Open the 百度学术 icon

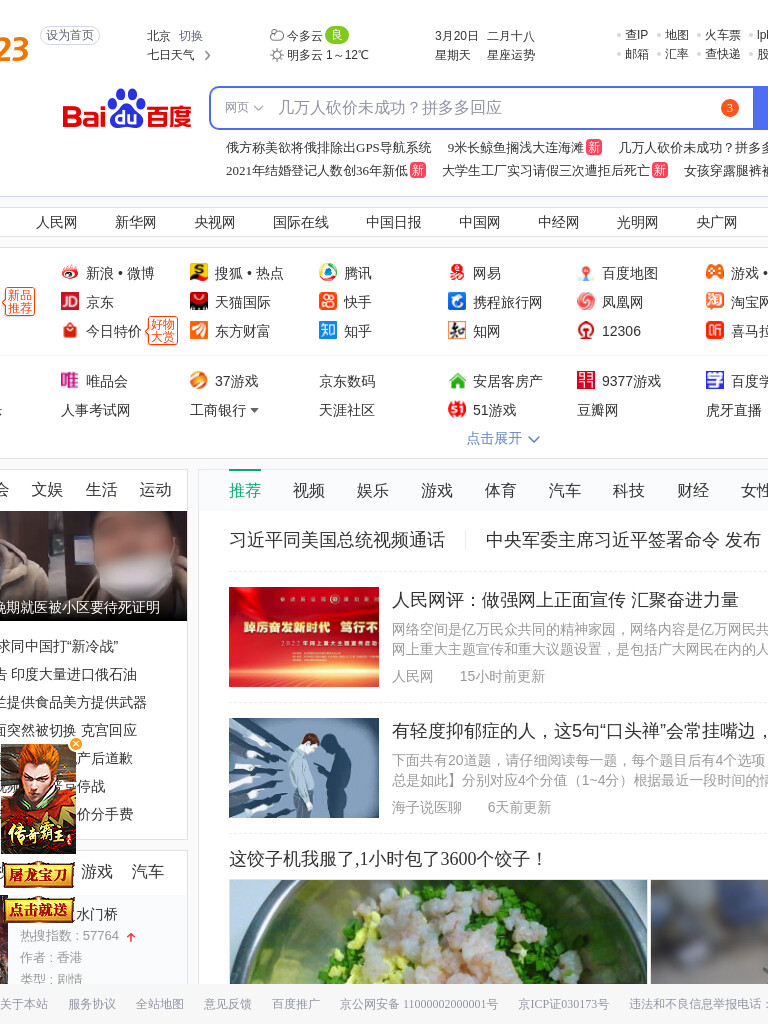click(x=715, y=380)
